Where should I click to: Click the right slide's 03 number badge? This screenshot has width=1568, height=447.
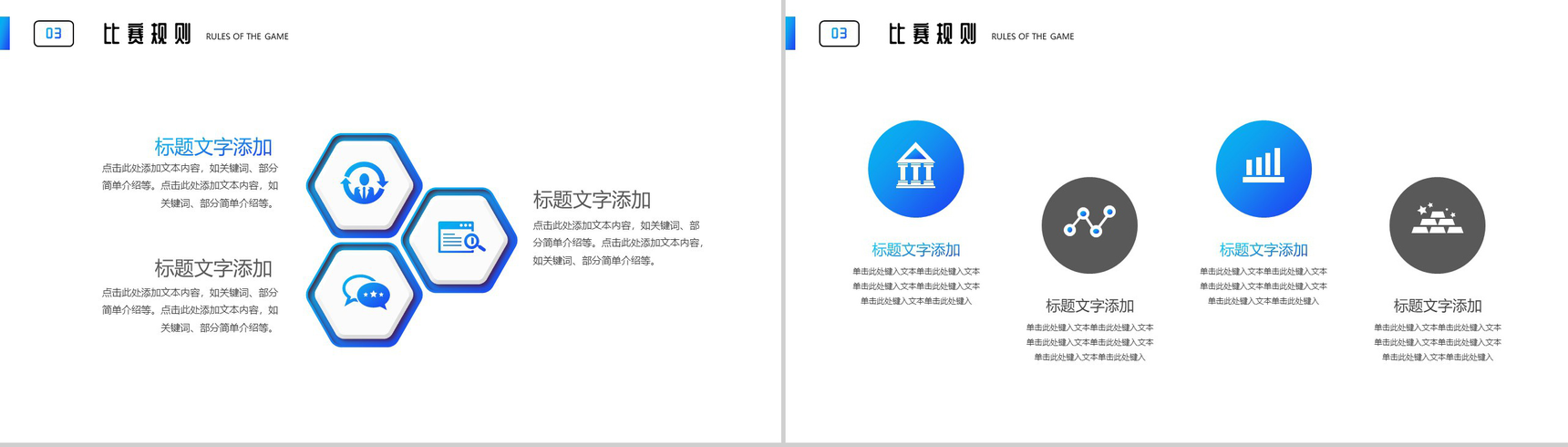[839, 34]
